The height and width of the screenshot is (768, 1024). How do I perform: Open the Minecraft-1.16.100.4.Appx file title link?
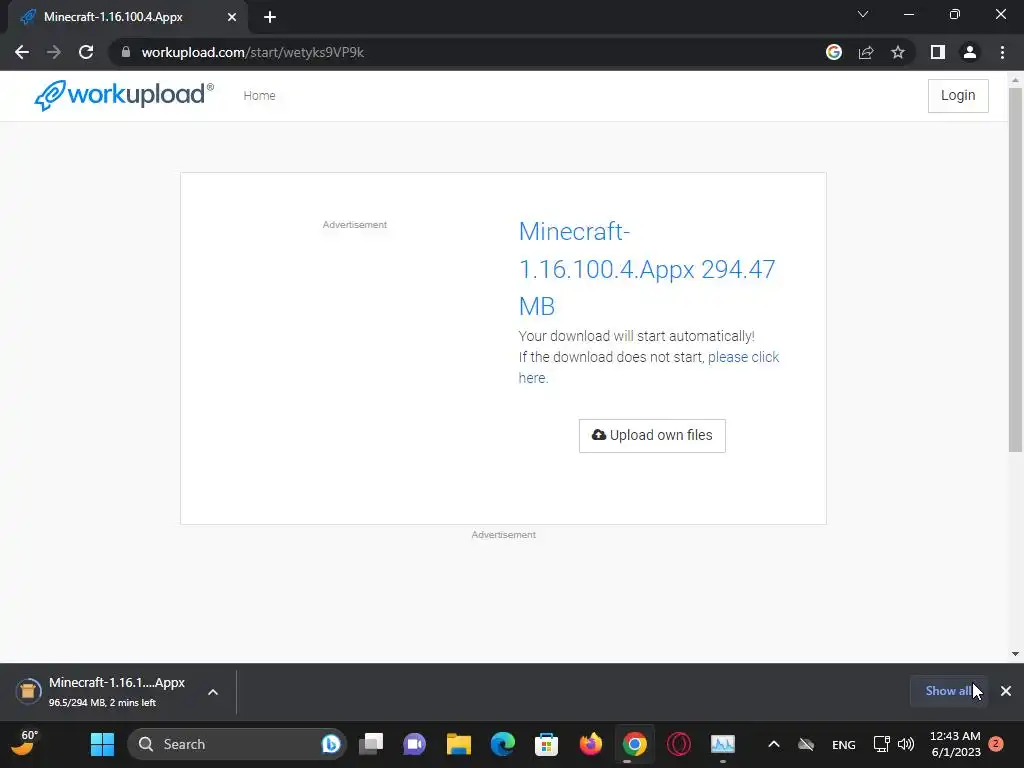(647, 268)
